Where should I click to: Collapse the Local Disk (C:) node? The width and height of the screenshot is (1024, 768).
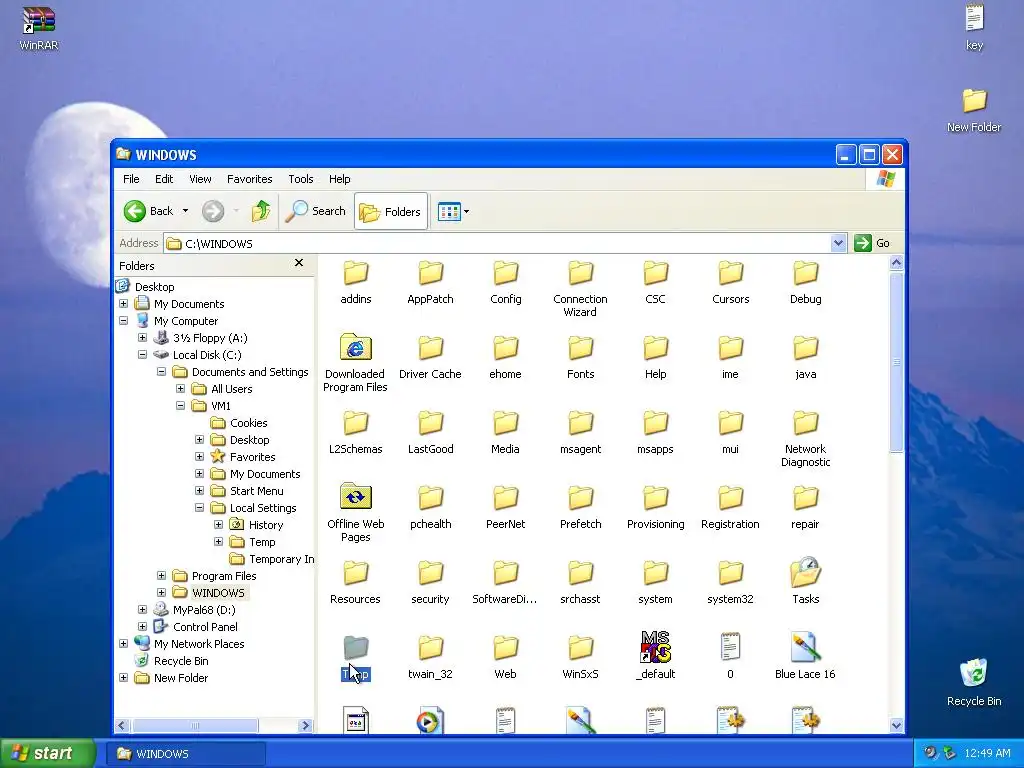[x=142, y=355]
